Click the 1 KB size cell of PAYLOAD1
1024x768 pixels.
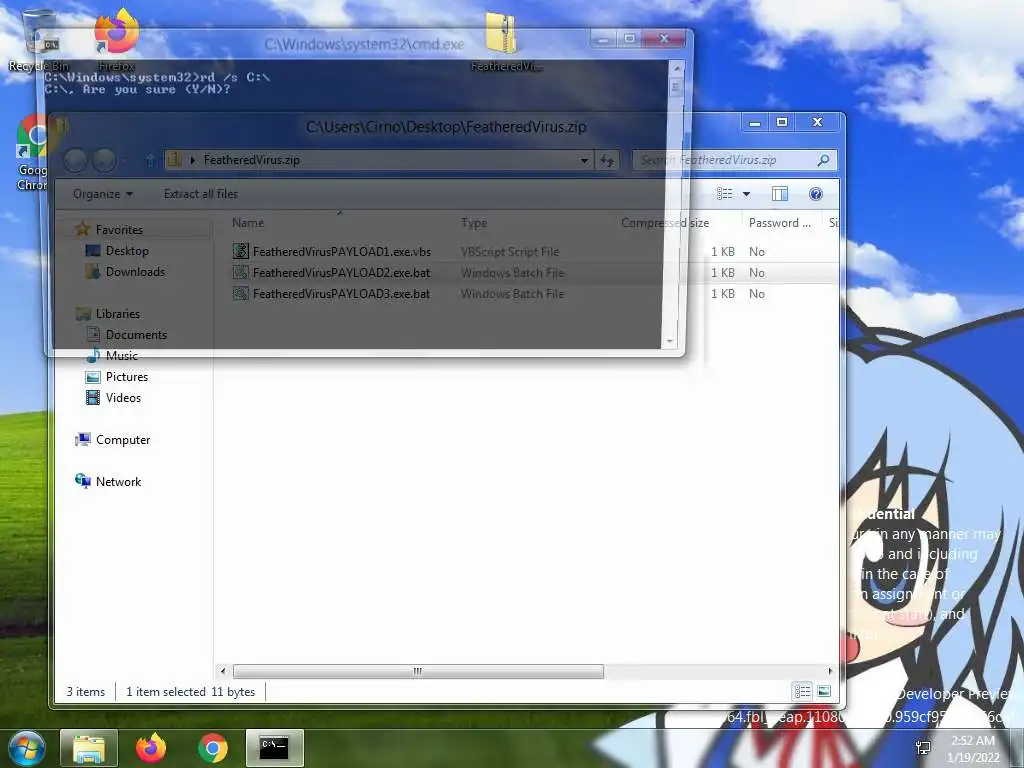(723, 251)
